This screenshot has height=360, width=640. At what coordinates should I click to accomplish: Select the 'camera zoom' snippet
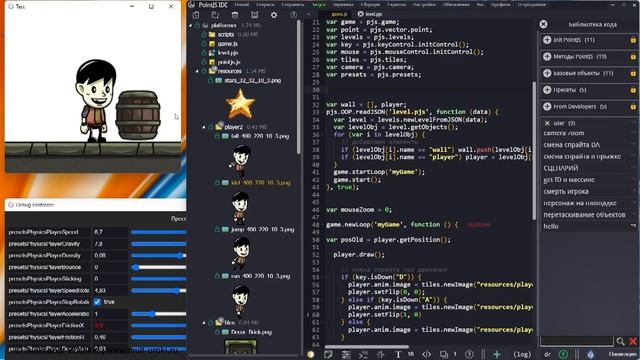point(564,133)
